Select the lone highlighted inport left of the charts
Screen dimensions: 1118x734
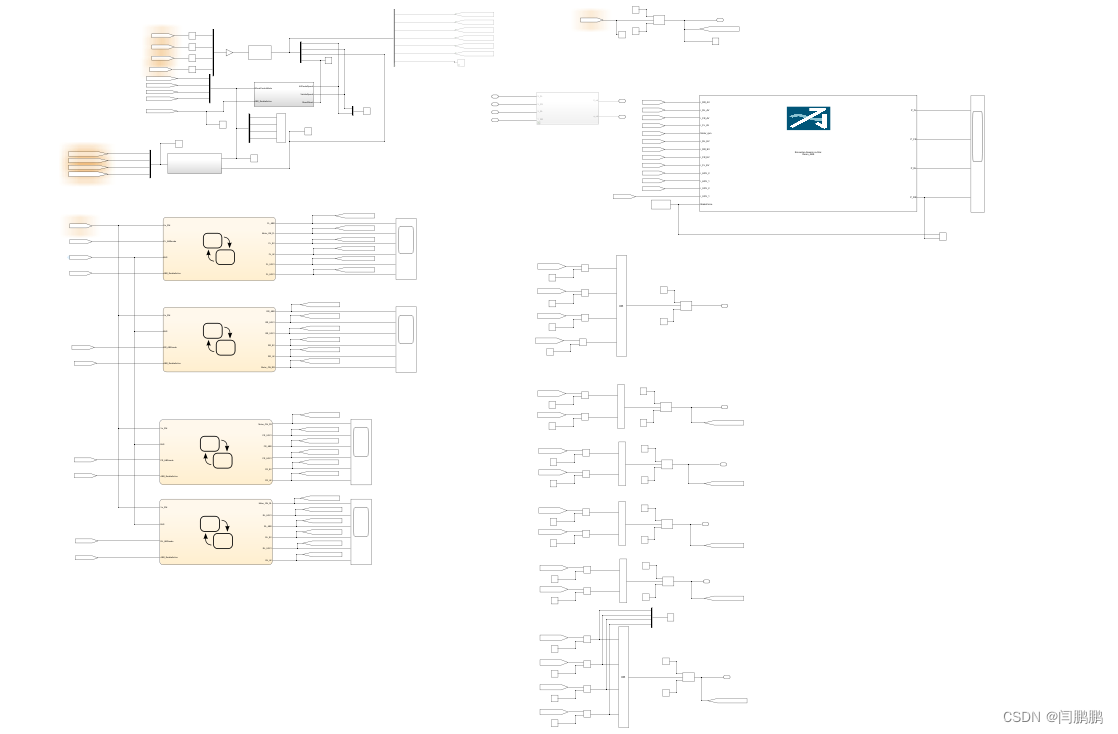click(78, 224)
